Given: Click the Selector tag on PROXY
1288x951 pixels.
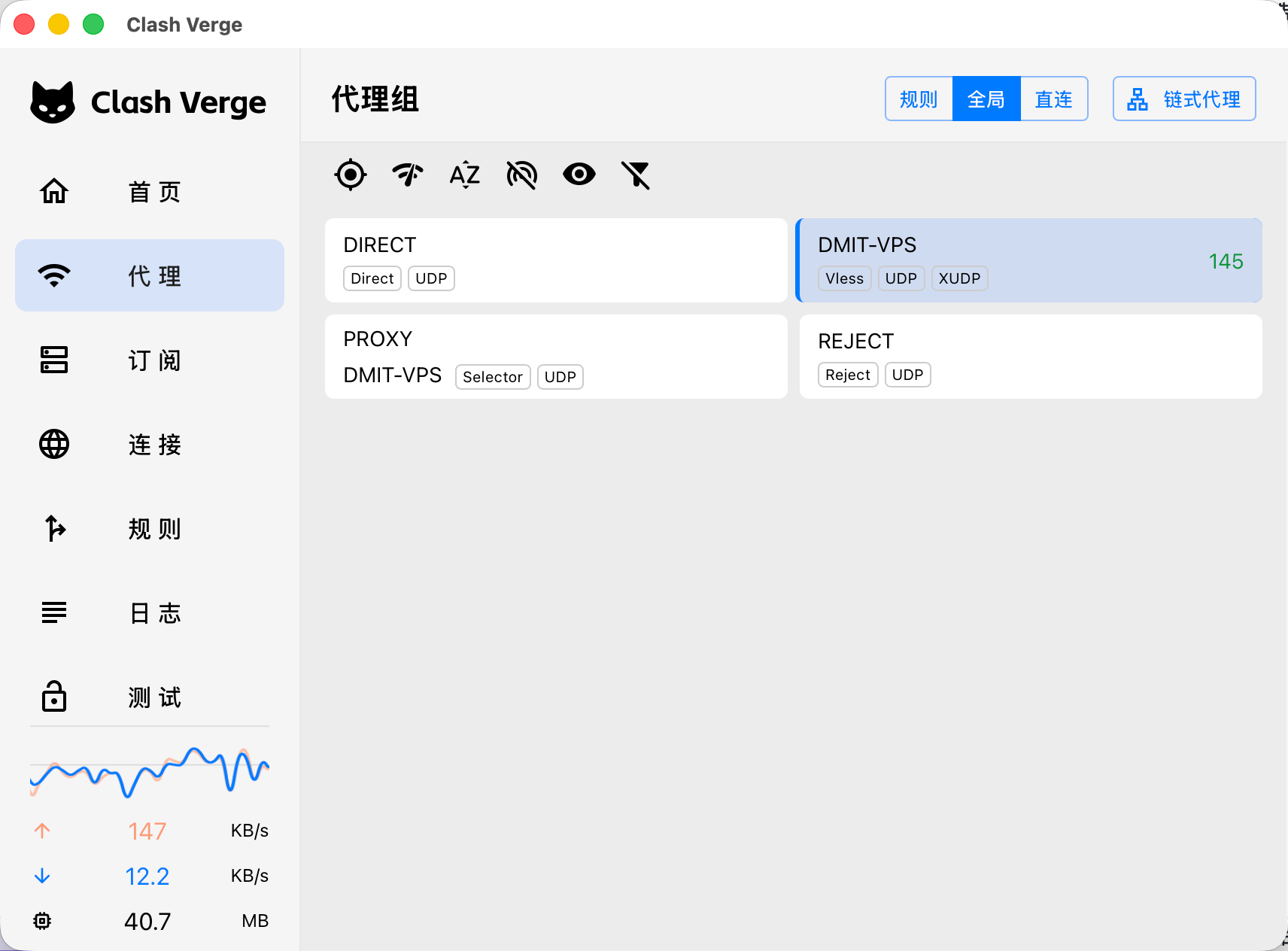Looking at the screenshot, I should [x=493, y=377].
